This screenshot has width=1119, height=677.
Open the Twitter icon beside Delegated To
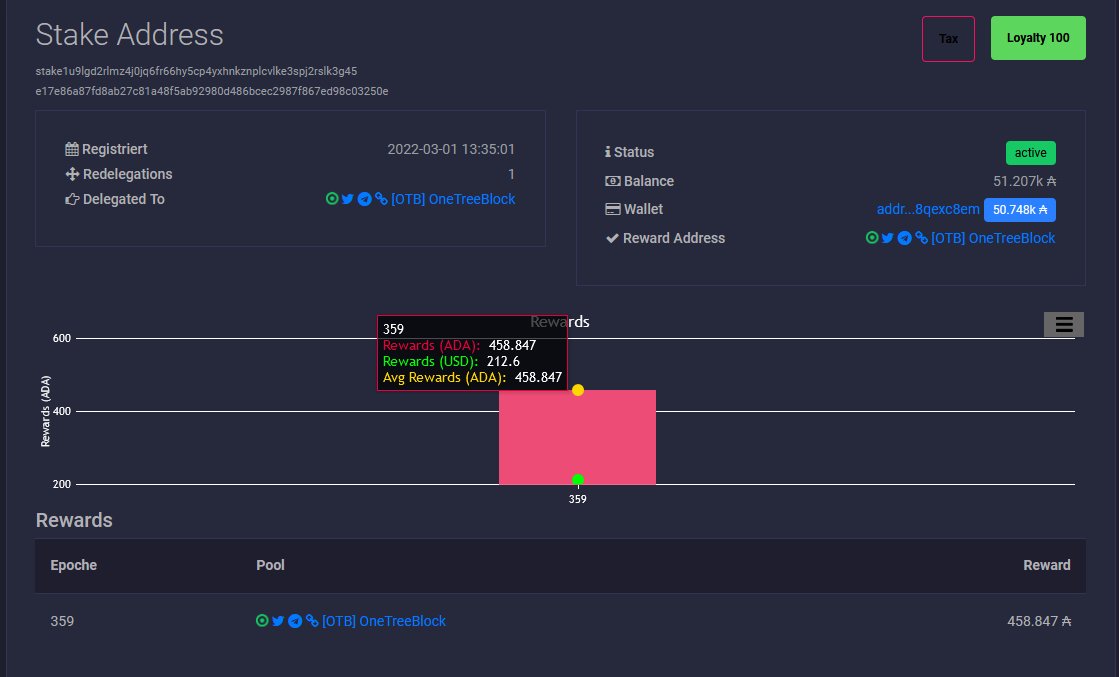(348, 199)
